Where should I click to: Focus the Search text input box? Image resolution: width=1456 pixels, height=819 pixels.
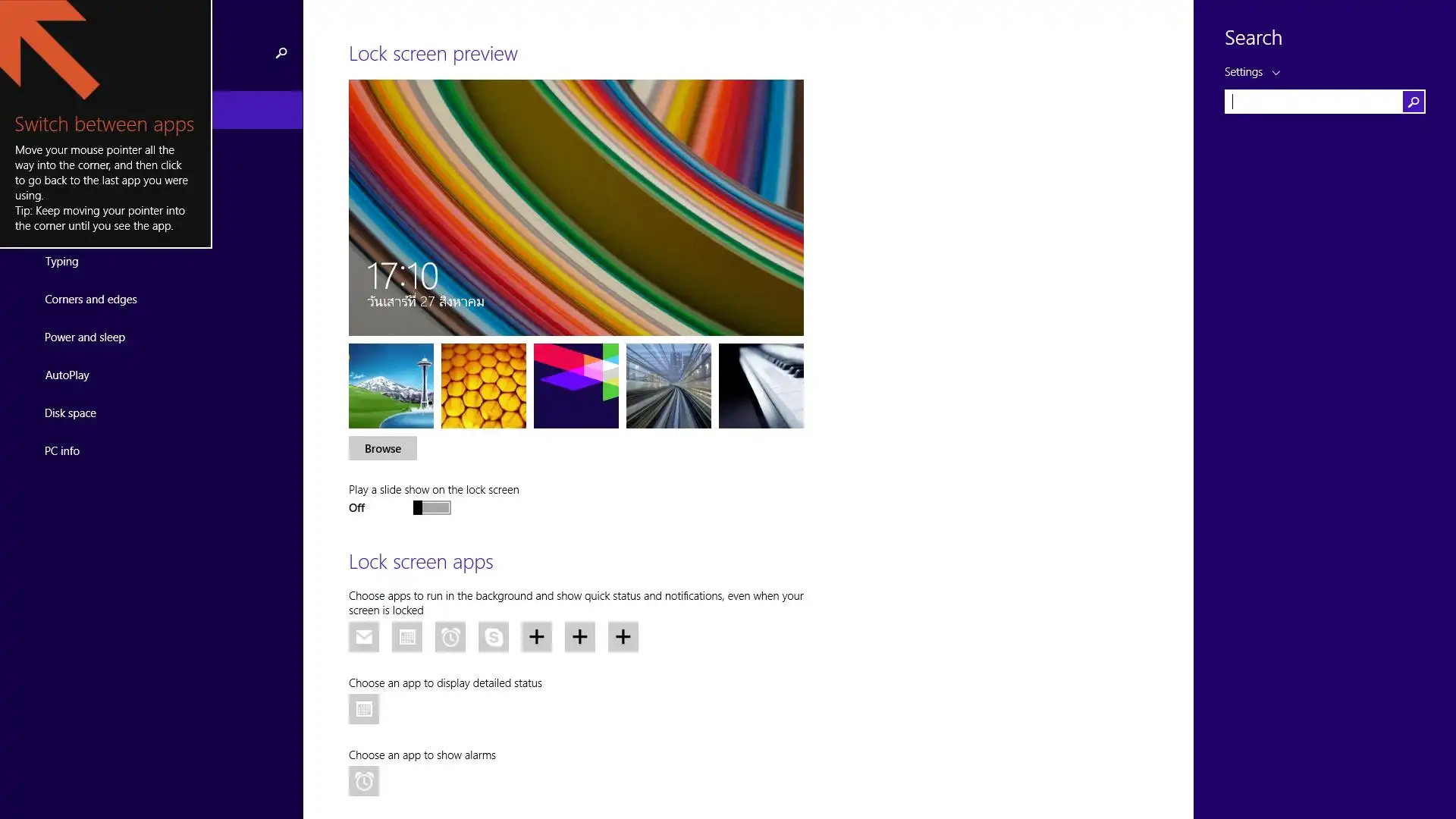click(1313, 102)
